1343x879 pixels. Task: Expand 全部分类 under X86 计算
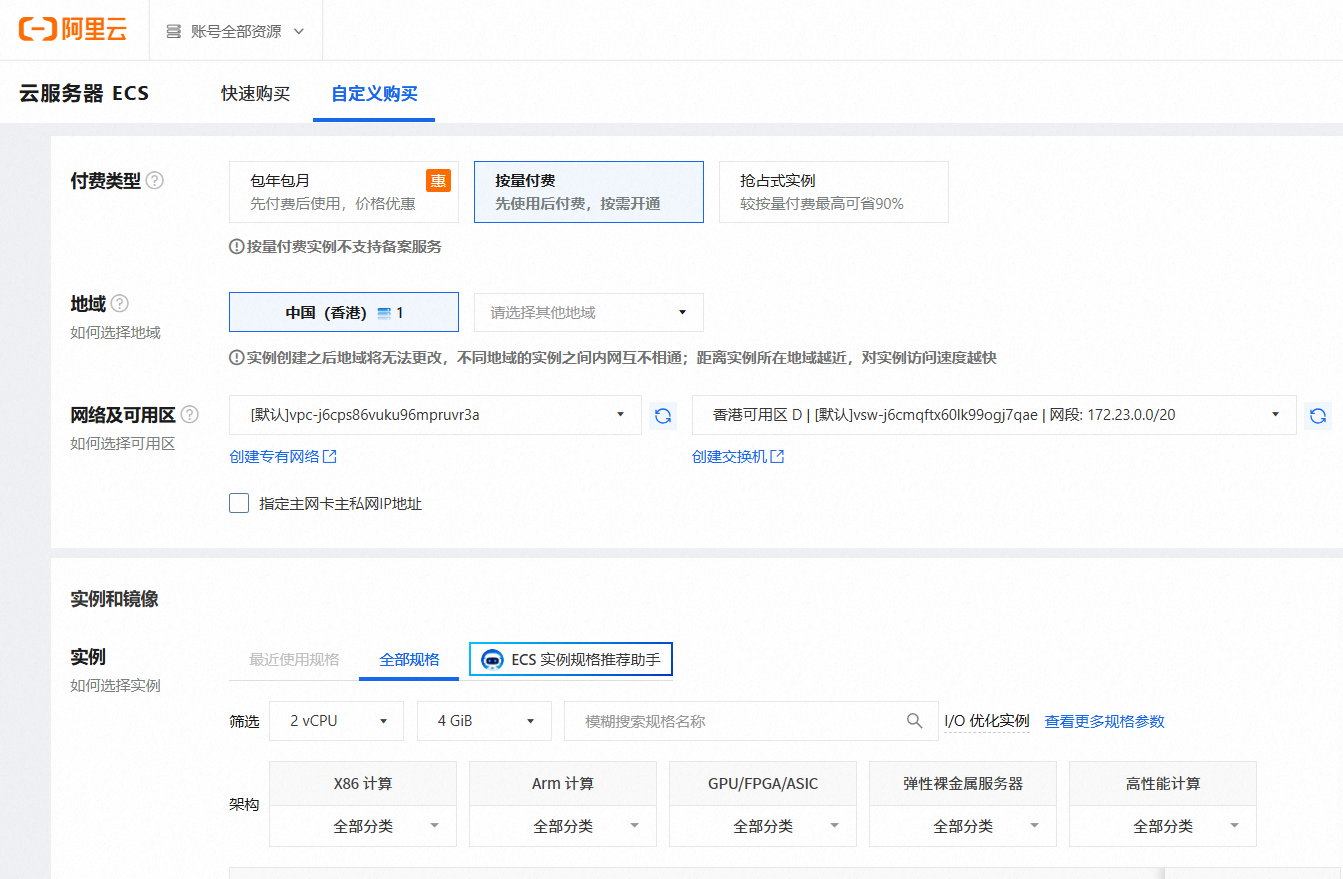coord(363,826)
